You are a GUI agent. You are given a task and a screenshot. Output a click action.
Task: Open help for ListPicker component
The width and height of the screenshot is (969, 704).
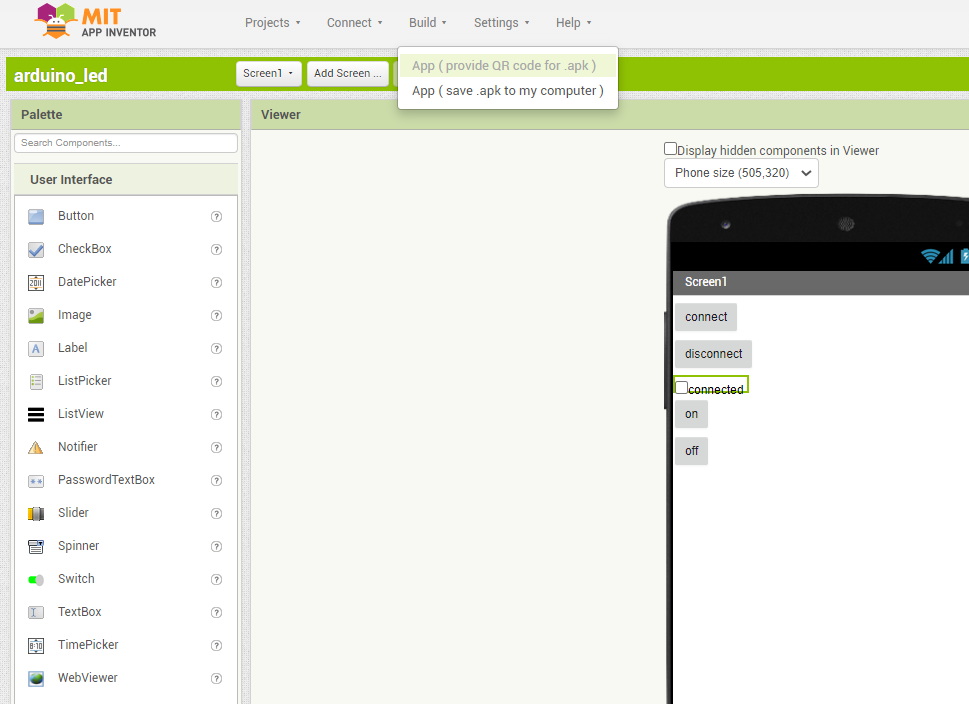[216, 381]
